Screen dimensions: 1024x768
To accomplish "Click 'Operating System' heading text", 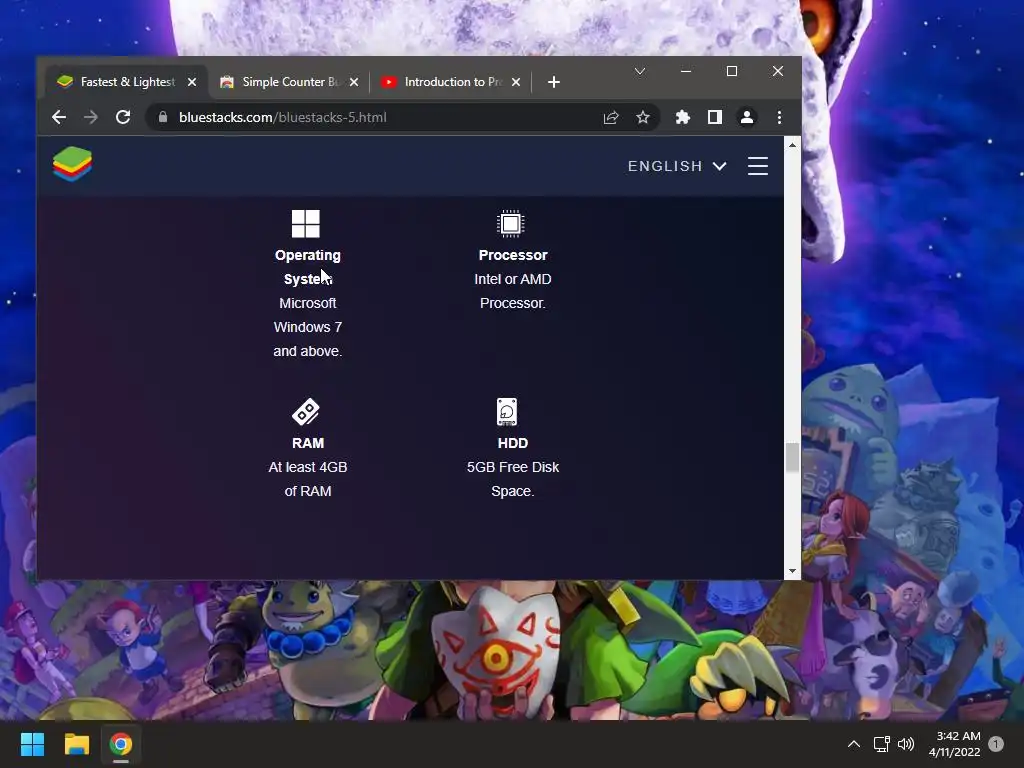I will [x=308, y=267].
